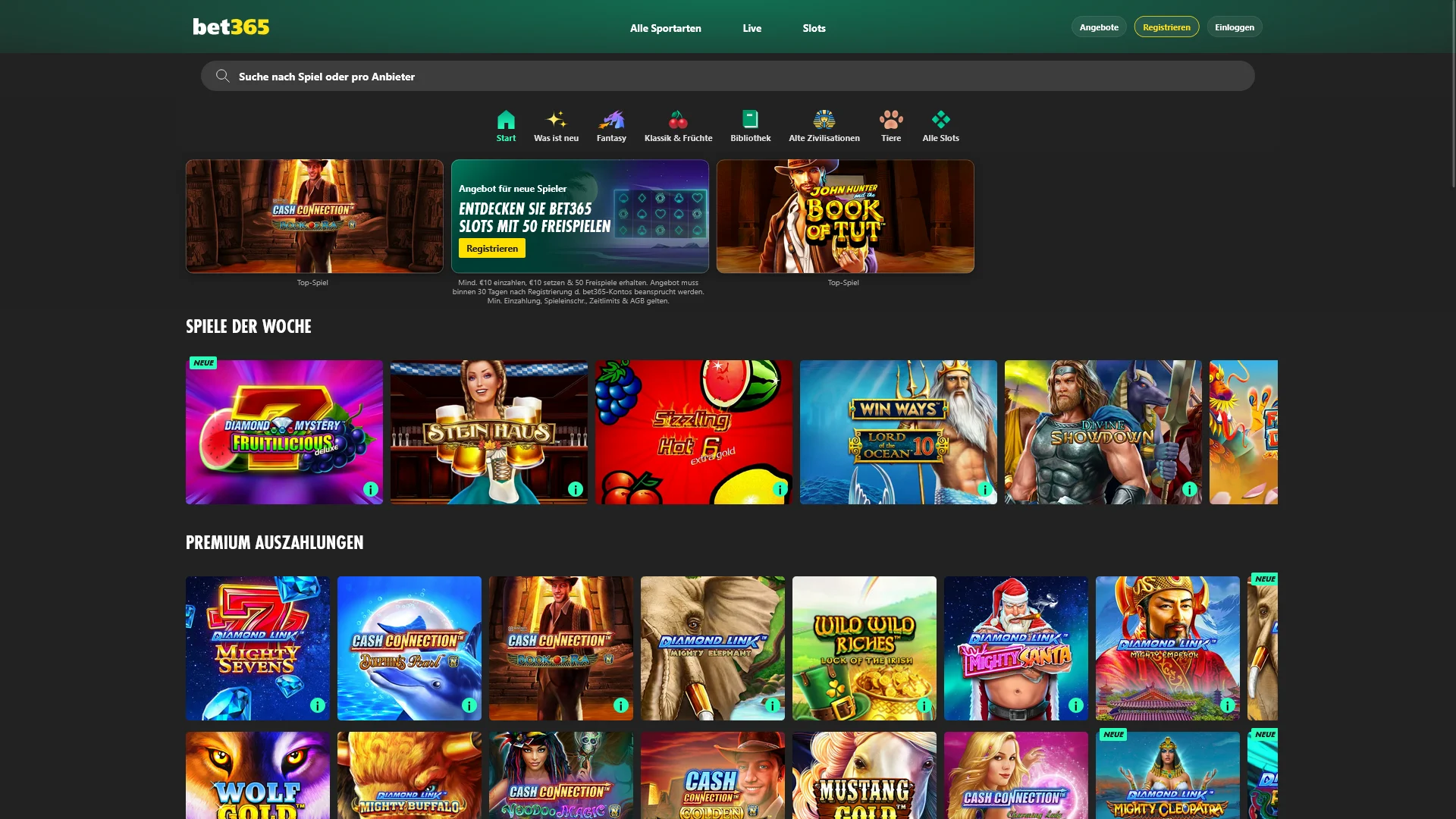The height and width of the screenshot is (819, 1456).
Task: Open info for Sizzling Hot 6 extra gold
Action: tap(780, 489)
